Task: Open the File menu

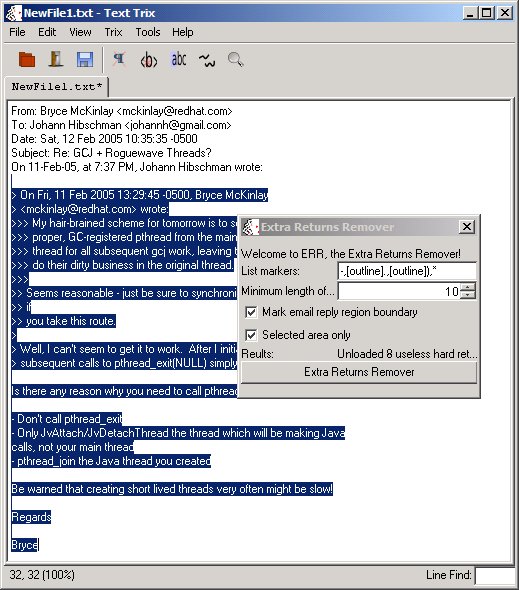Action: tap(17, 32)
